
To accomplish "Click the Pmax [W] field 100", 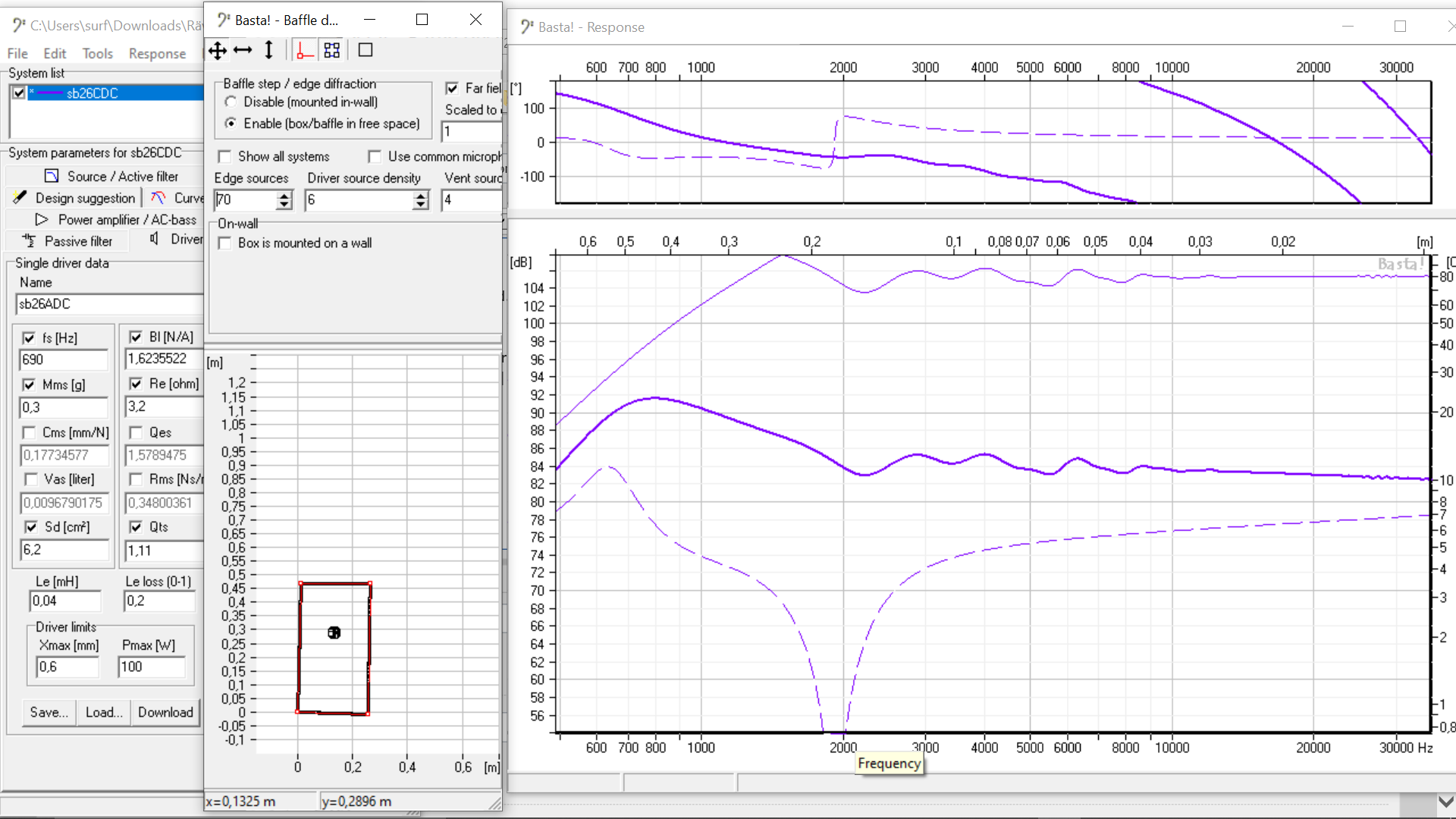I will [152, 667].
